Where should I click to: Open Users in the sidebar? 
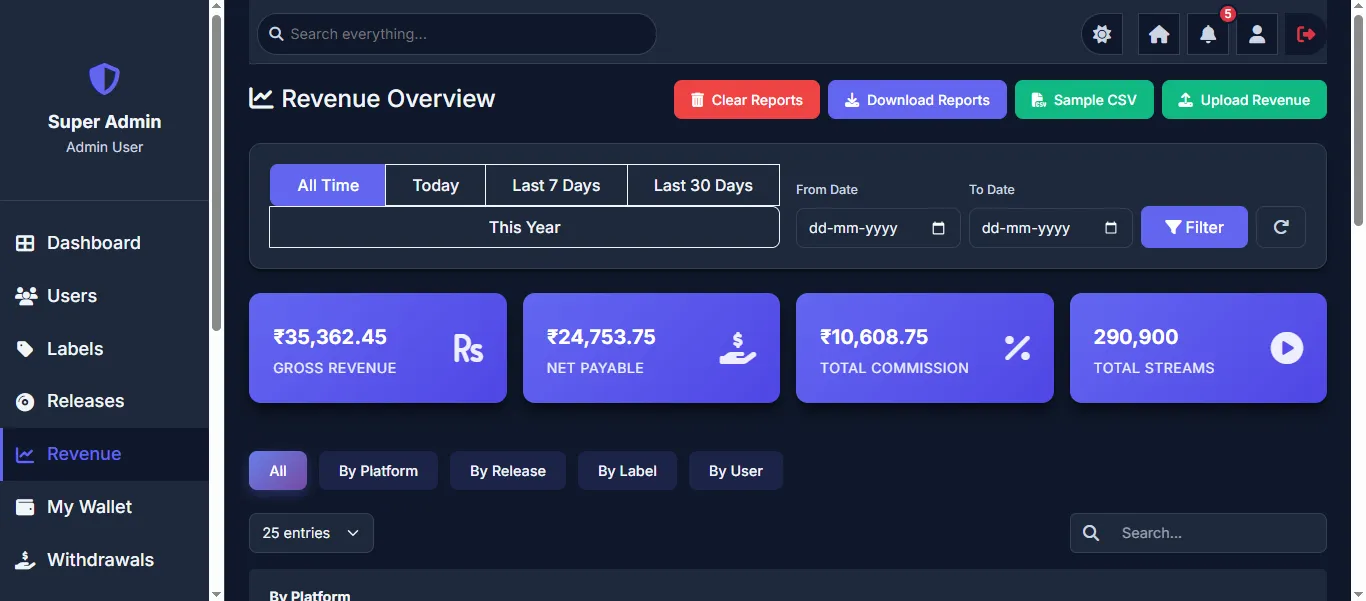(104, 296)
